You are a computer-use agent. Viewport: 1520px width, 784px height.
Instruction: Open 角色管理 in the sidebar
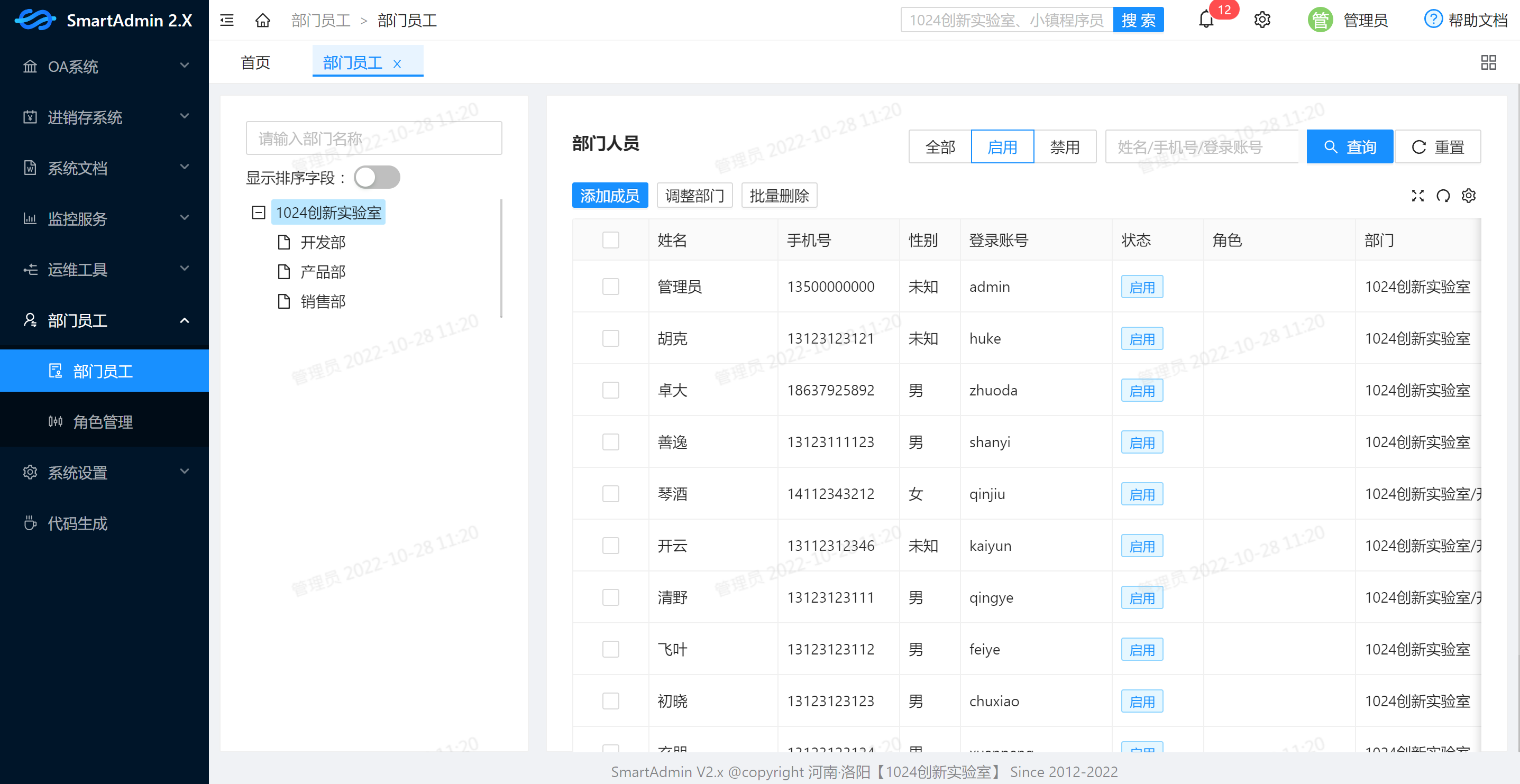point(103,422)
